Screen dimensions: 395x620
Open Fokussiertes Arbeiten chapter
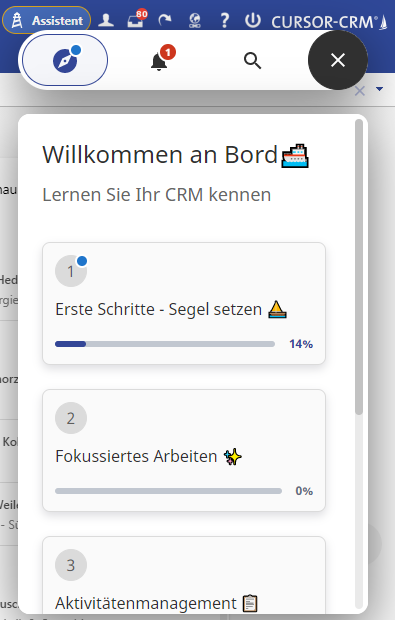[x=184, y=450]
